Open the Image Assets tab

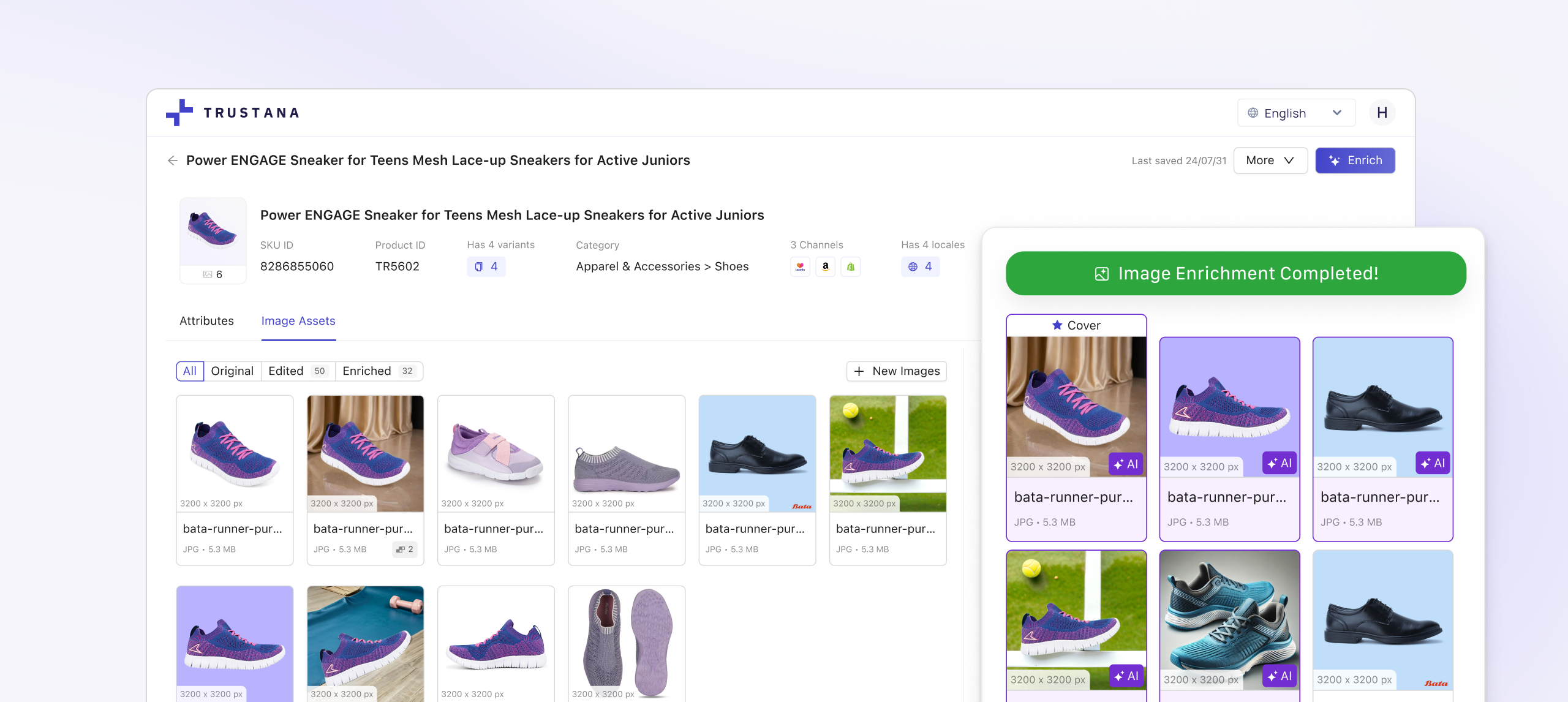point(298,320)
